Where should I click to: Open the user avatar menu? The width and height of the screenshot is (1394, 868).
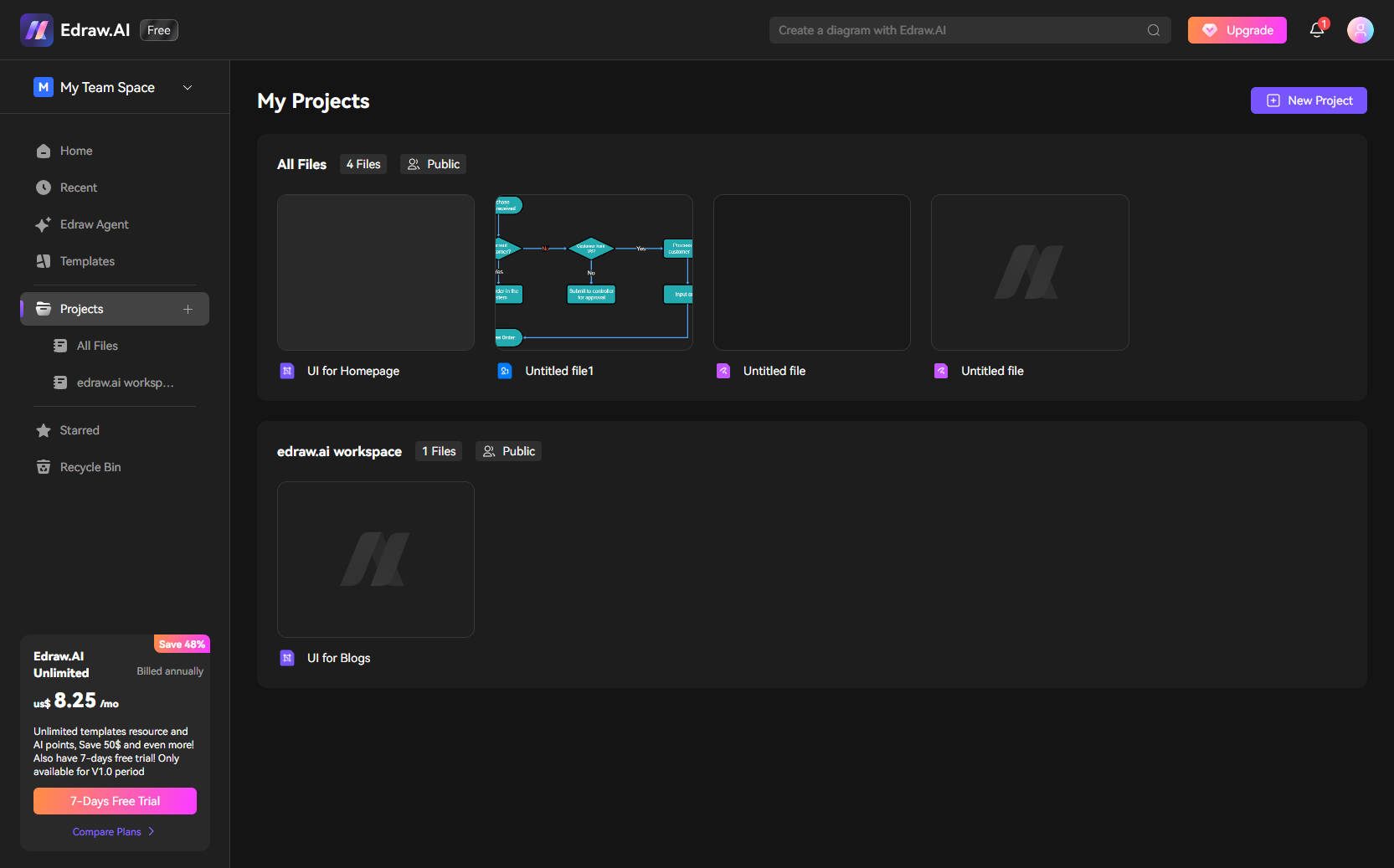tap(1360, 29)
